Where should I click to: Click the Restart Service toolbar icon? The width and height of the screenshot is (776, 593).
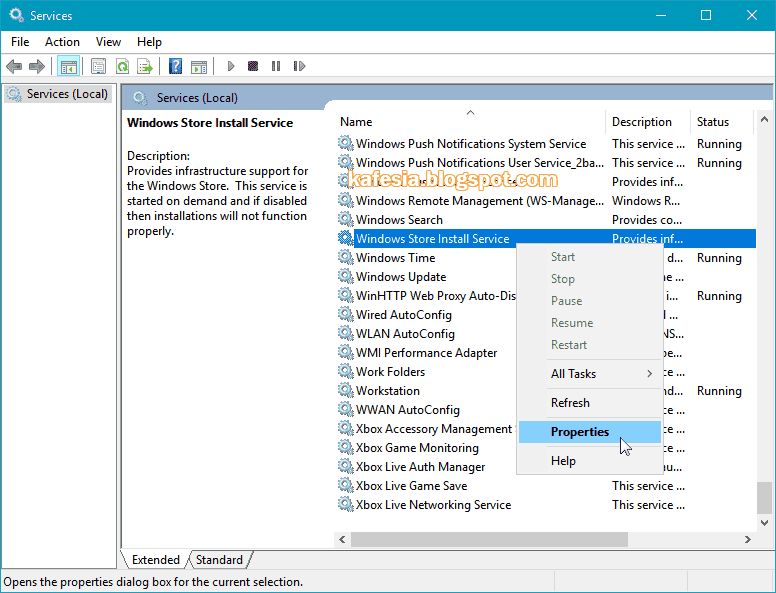point(299,66)
